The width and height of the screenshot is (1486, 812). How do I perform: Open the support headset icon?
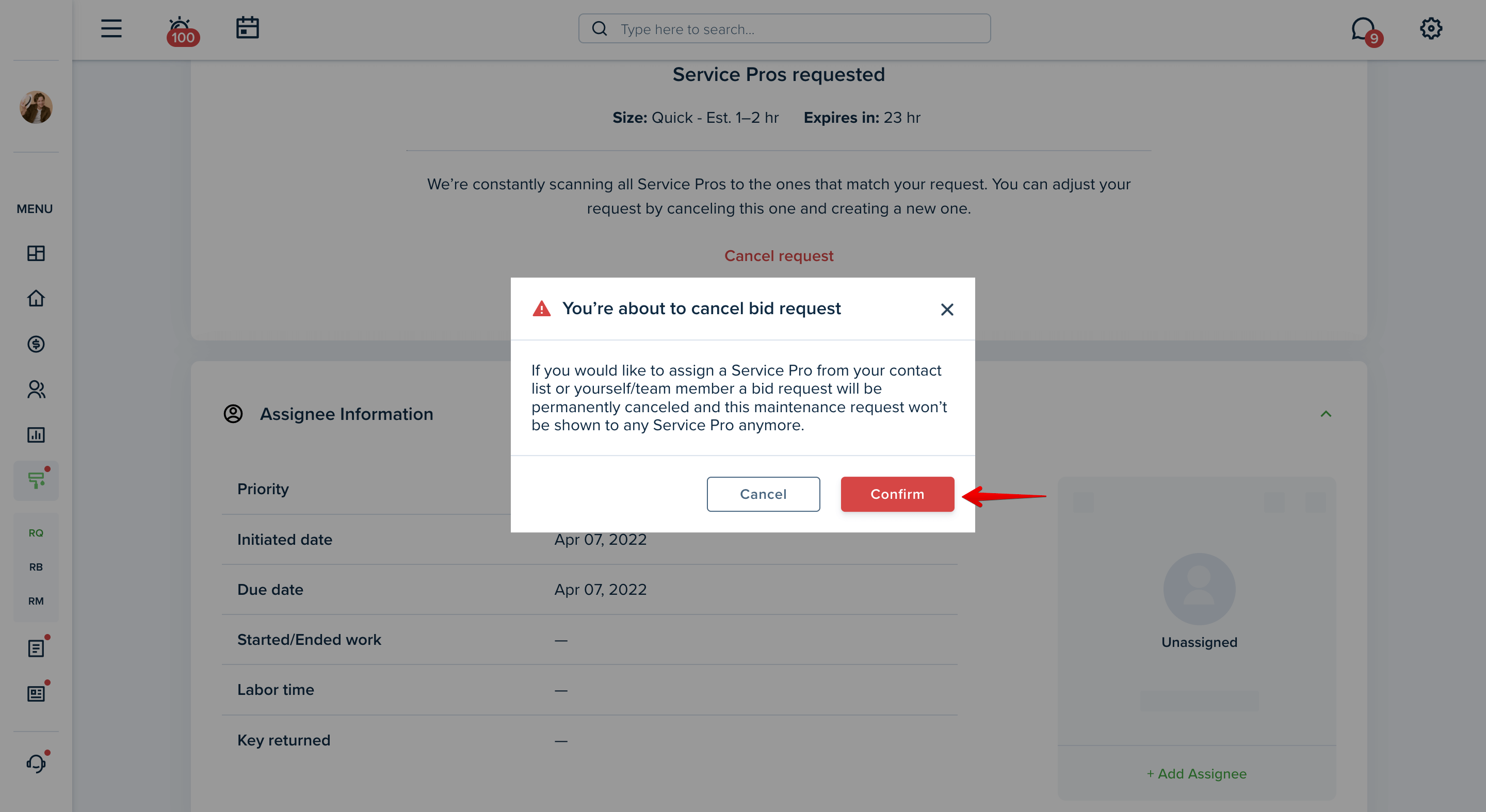point(36,762)
